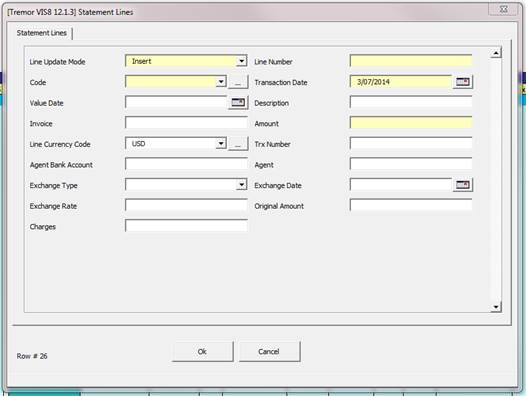Image resolution: width=526 pixels, height=396 pixels.
Task: Click the Row # 26 status text
Action: (32, 356)
